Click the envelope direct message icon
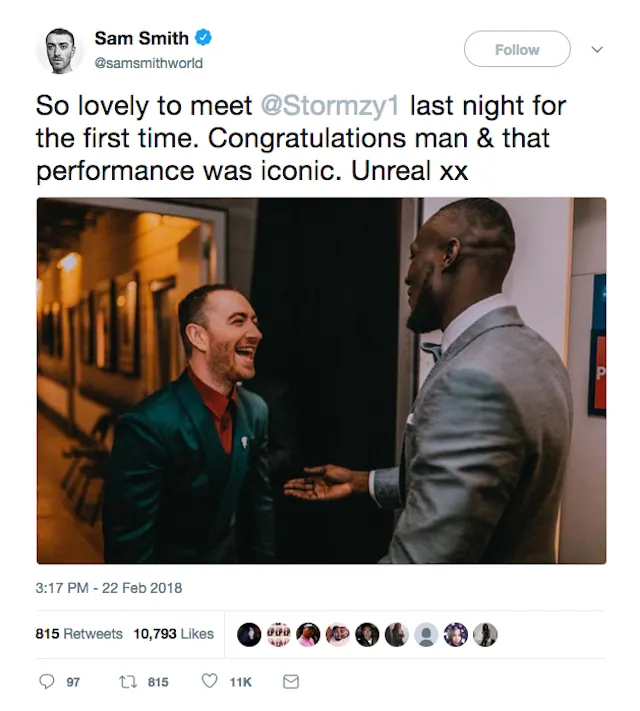This screenshot has width=640, height=711. pos(291,681)
